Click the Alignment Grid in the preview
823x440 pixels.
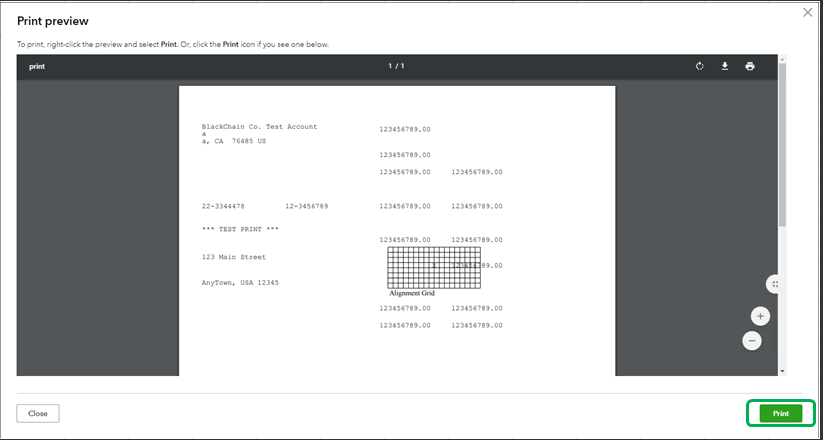434,268
